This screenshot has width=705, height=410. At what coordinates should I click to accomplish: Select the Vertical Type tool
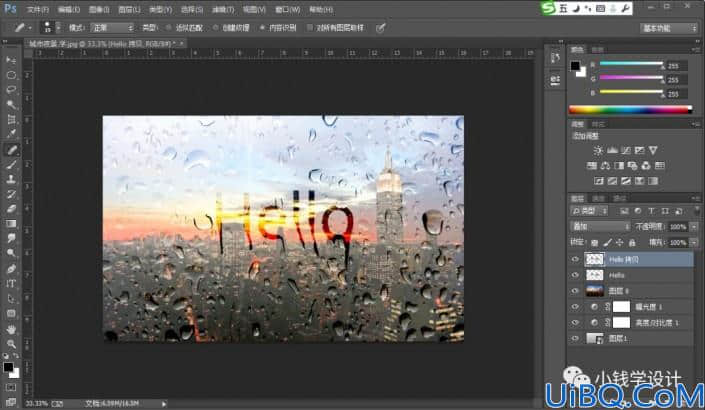(11, 284)
